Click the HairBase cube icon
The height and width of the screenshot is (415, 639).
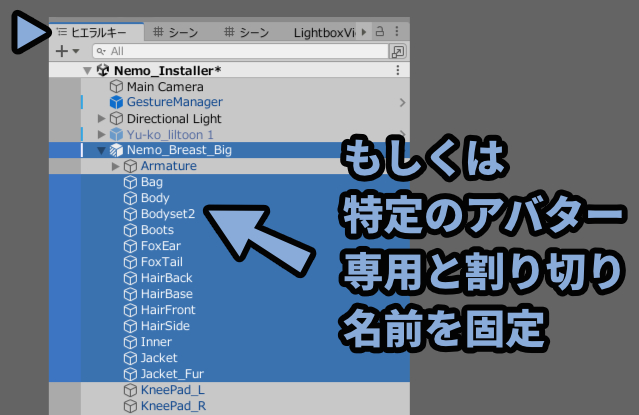(130, 294)
